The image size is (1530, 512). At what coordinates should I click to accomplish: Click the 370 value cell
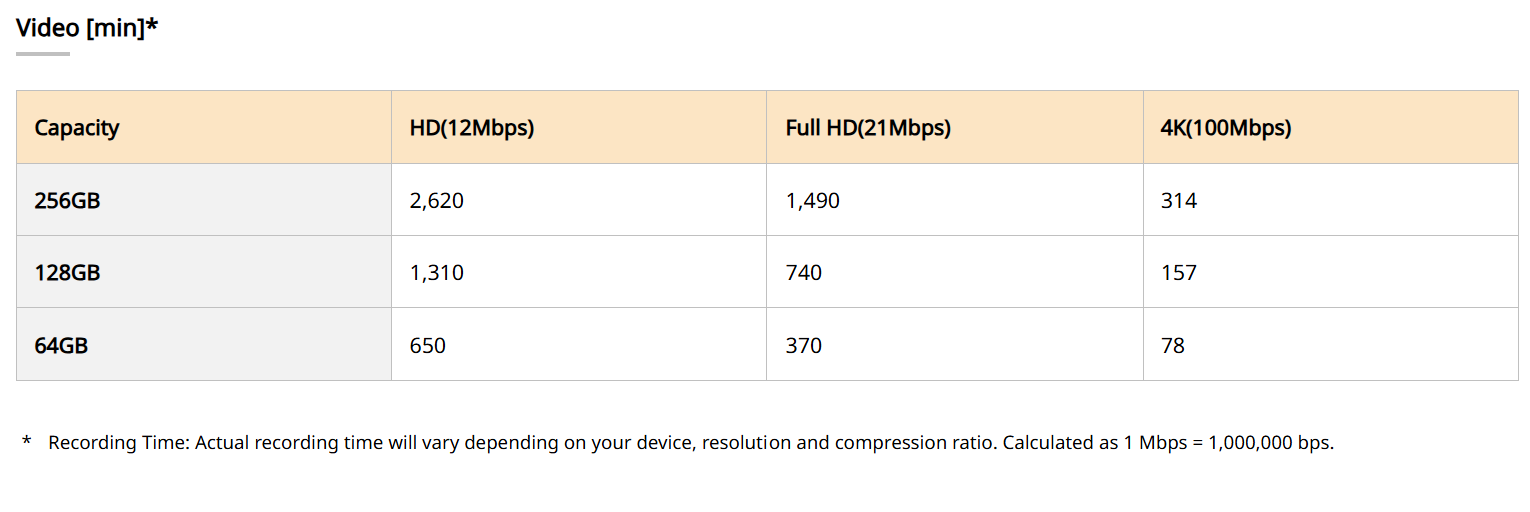(x=804, y=346)
